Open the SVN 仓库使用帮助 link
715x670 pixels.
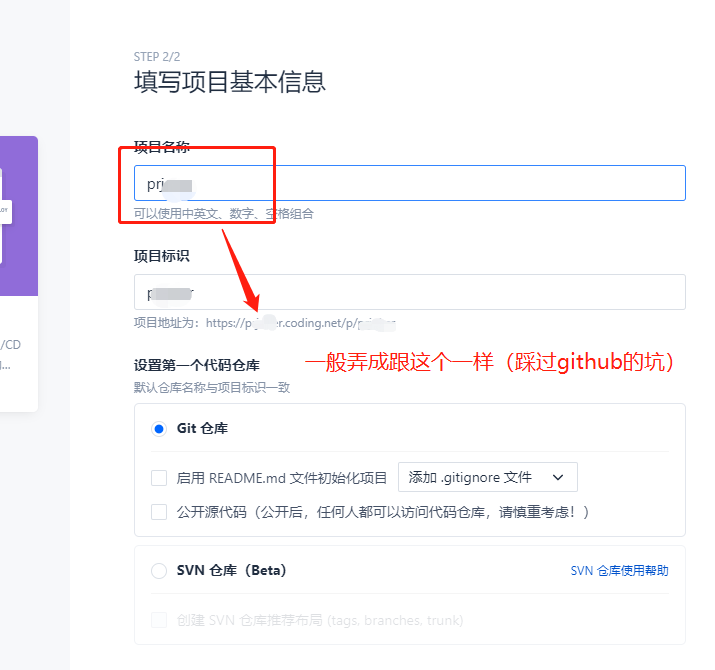point(619,571)
